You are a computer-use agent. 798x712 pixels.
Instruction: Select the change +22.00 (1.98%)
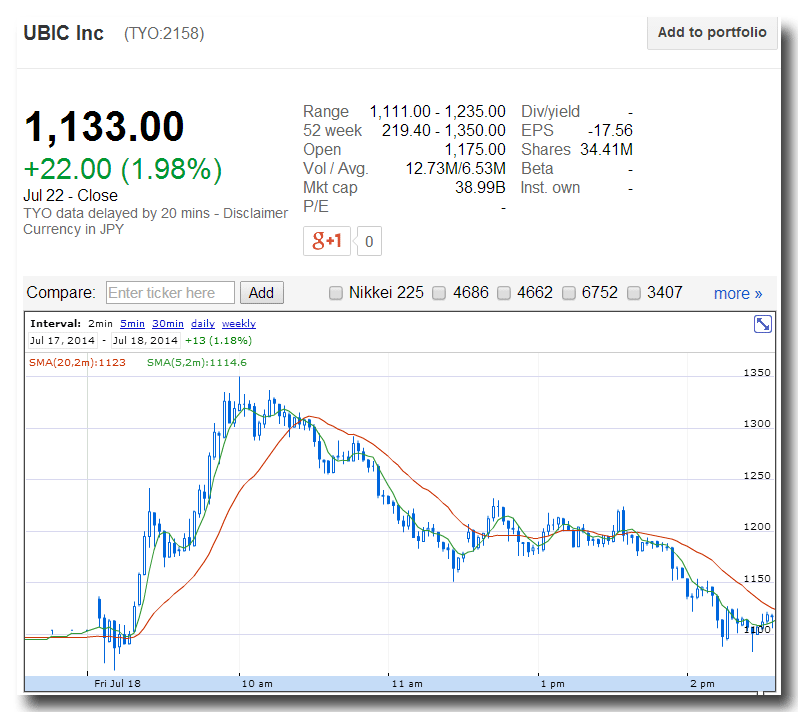point(123,169)
